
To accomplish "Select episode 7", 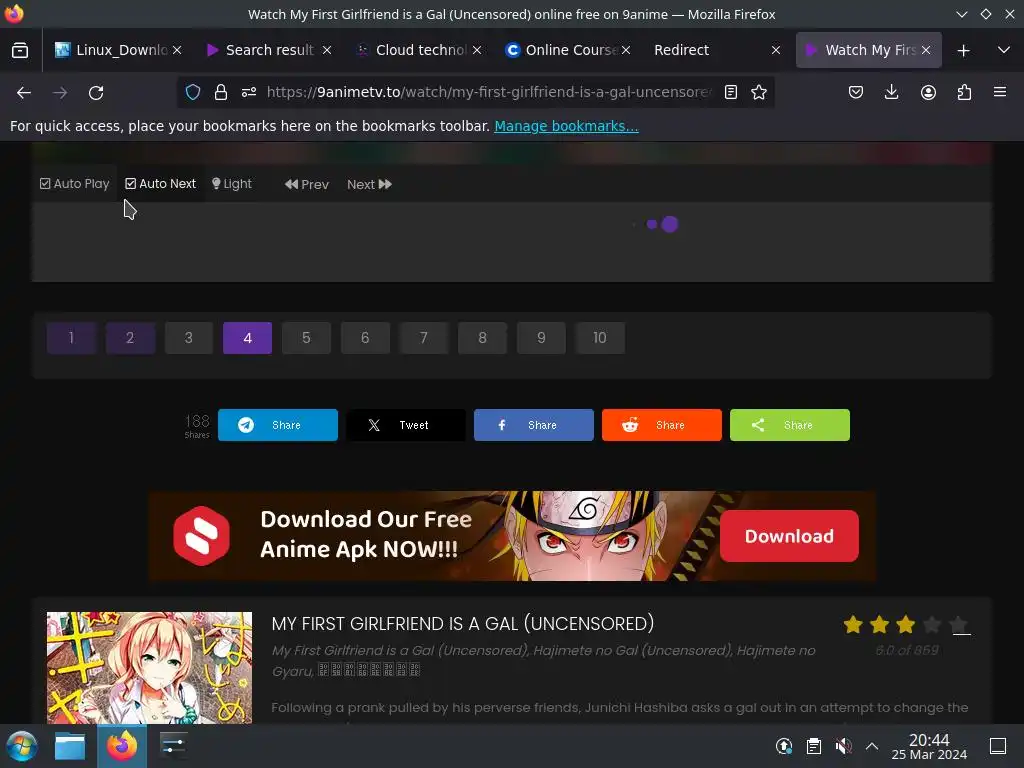I will [x=424, y=338].
